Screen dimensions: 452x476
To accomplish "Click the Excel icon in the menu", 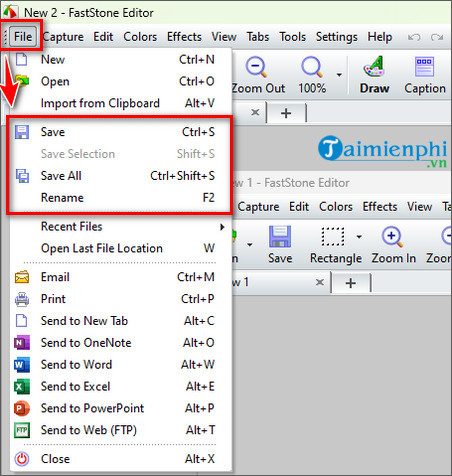I will (x=22, y=387).
